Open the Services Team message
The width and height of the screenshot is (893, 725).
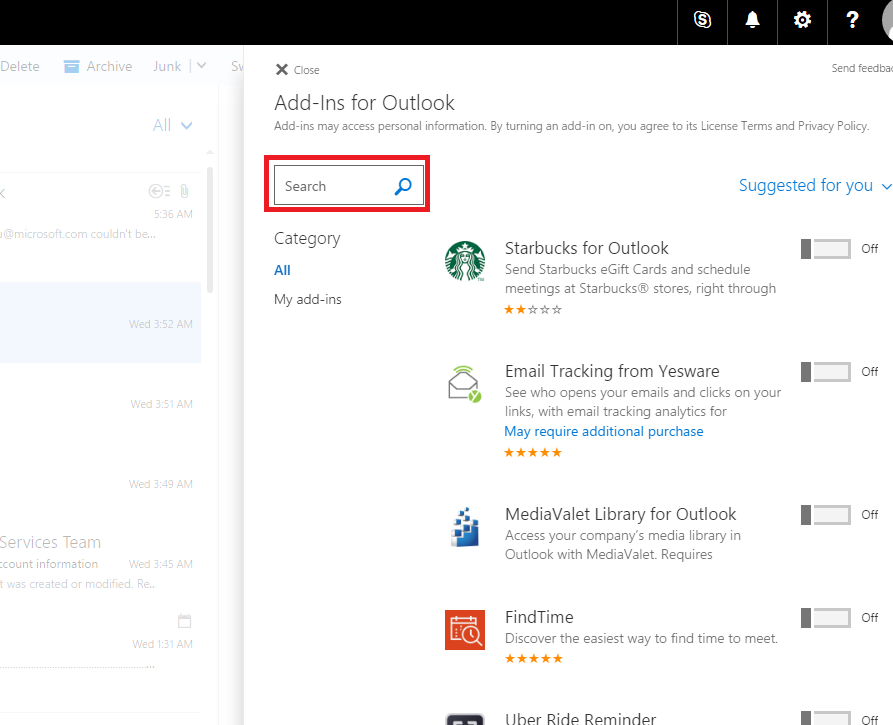coord(100,563)
